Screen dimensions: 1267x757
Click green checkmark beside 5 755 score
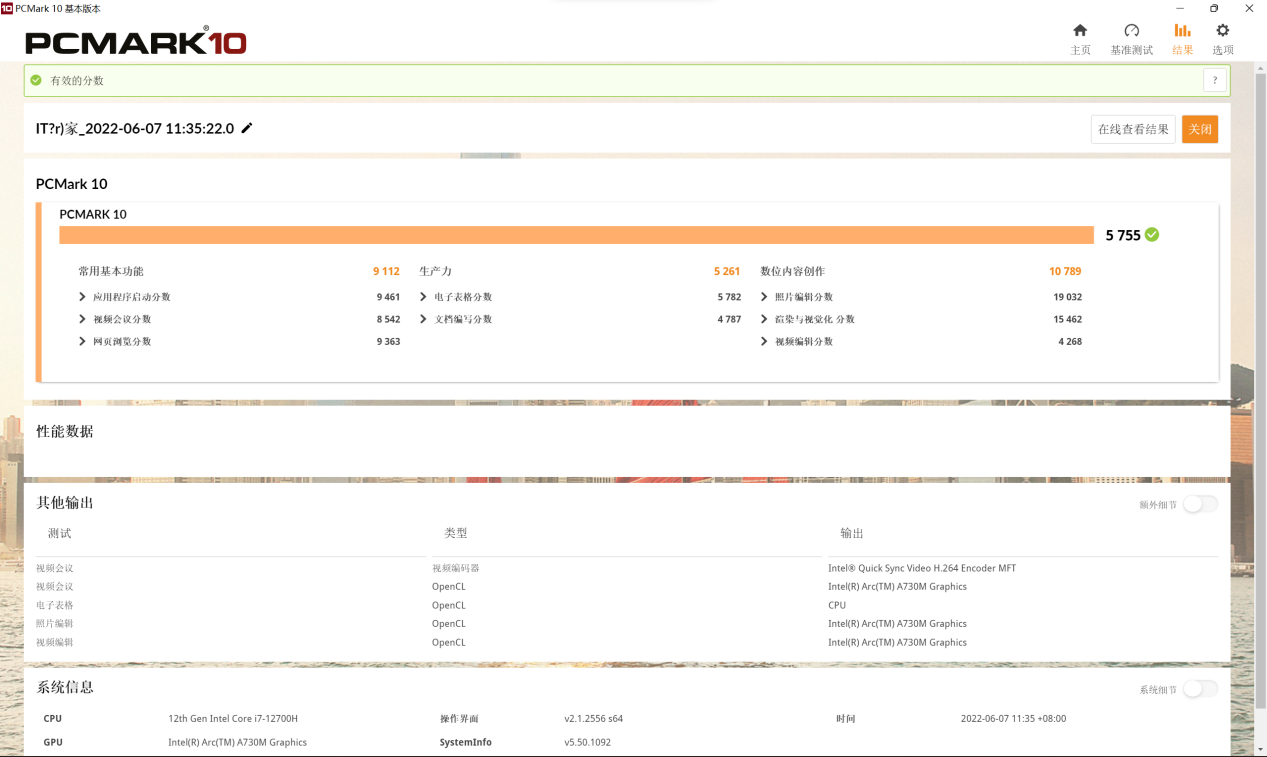tap(1152, 235)
